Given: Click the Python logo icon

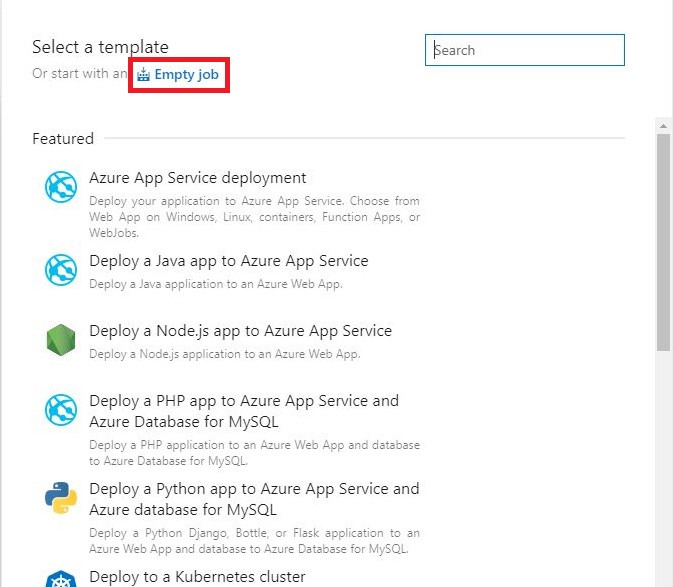Looking at the screenshot, I should (x=61, y=497).
